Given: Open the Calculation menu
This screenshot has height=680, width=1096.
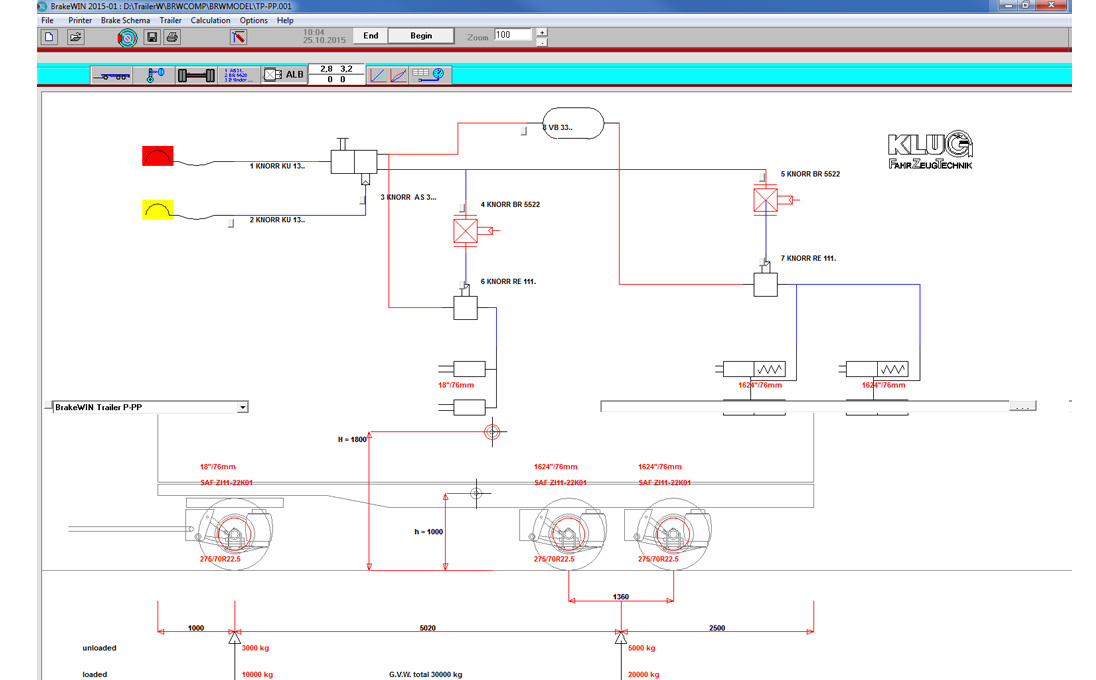Looking at the screenshot, I should tap(210, 20).
